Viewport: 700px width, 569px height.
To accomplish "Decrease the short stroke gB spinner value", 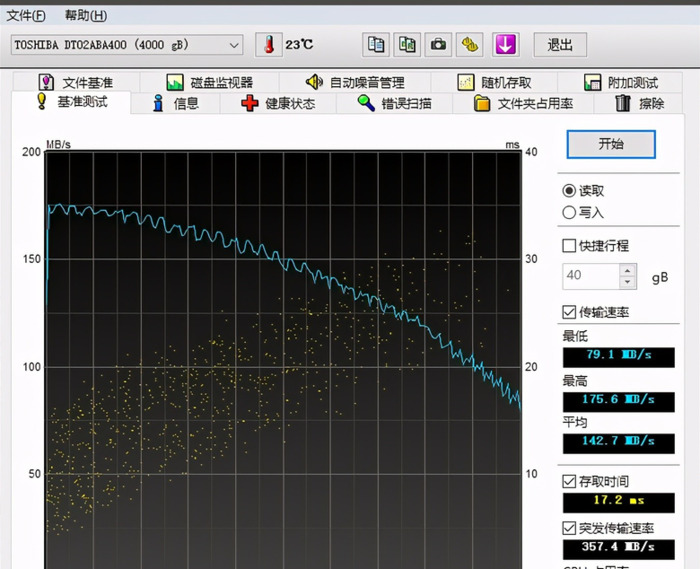I will pos(627,281).
